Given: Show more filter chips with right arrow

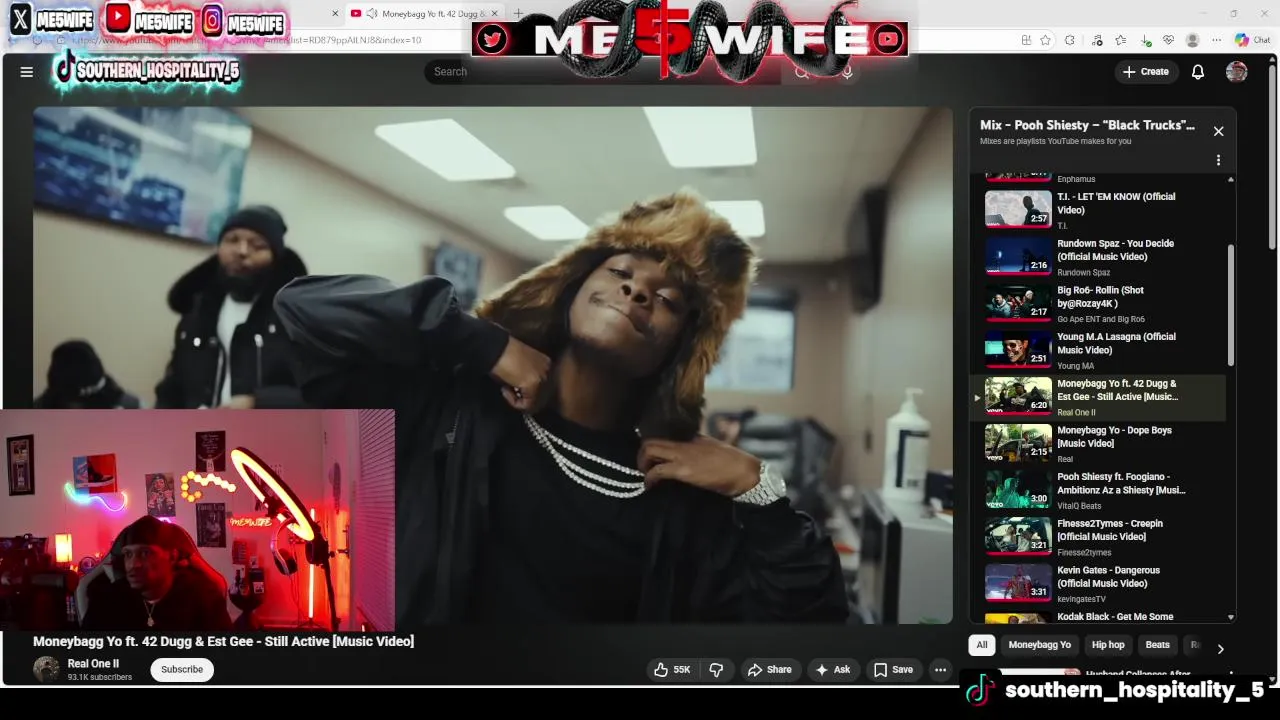Looking at the screenshot, I should (x=1220, y=648).
